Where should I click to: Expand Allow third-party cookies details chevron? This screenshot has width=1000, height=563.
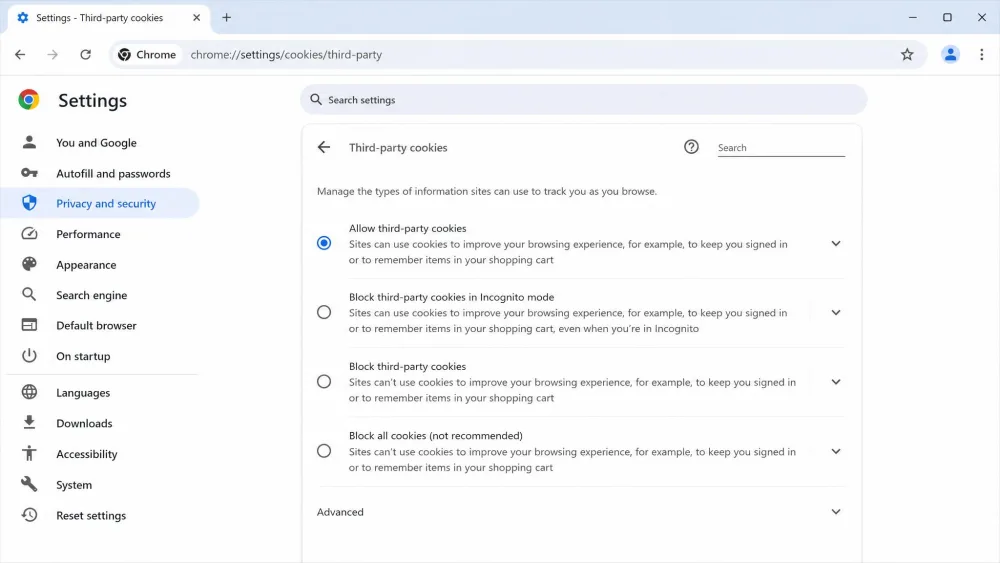pyautogui.click(x=835, y=244)
